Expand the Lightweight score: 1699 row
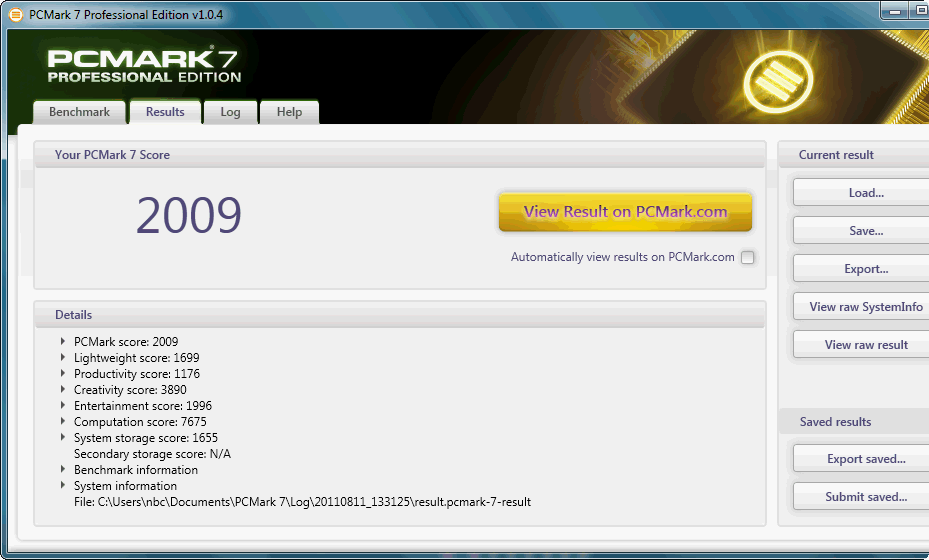Viewport: 929px width, 560px height. 62,357
